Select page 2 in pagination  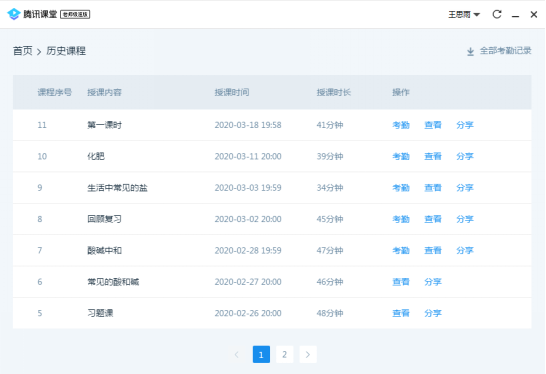click(284, 354)
